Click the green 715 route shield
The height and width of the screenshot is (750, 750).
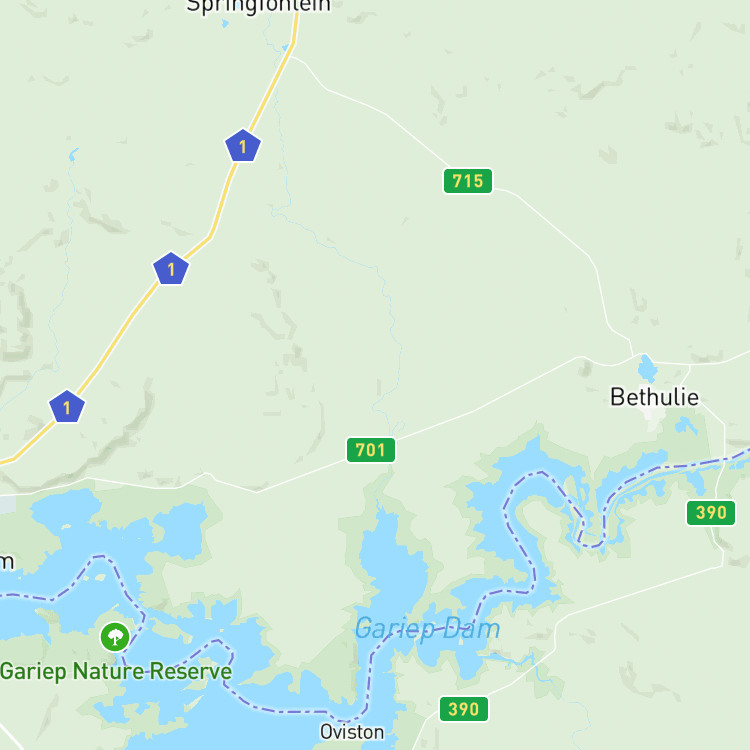point(468,181)
